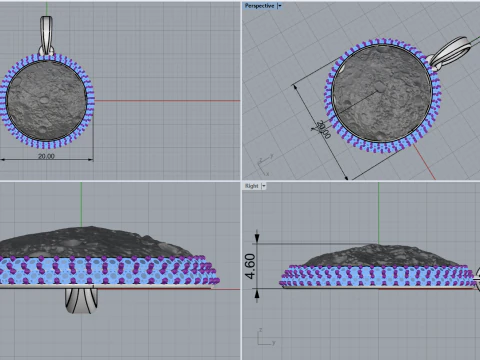Select the pendant bail loop in top-left viewport
The image size is (480, 360).
47,35
